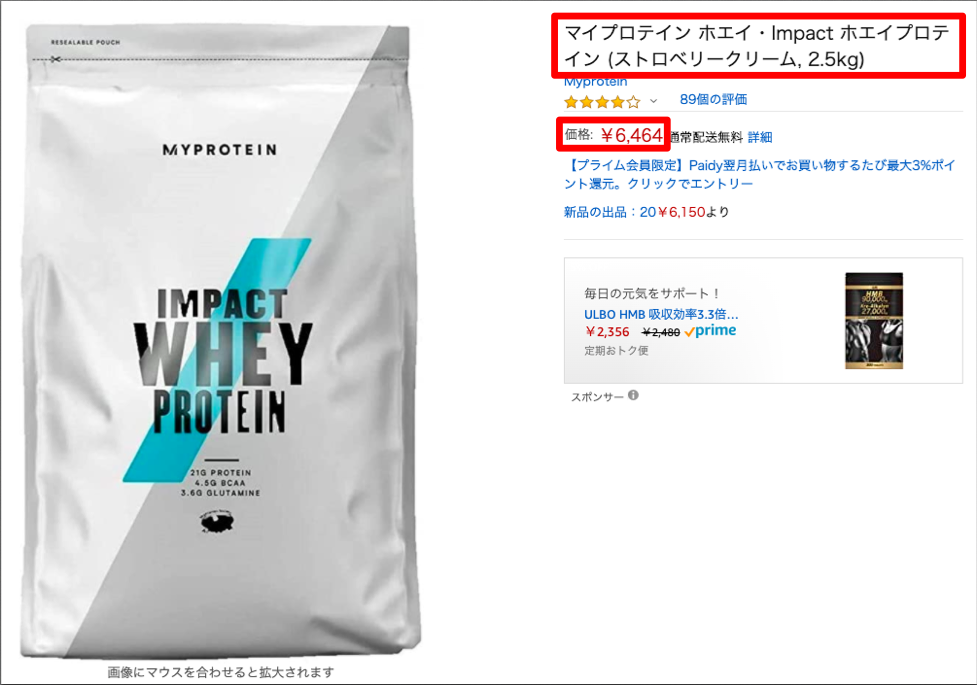Click the Paidy プライム会員限定 promotion link
This screenshot has width=977, height=685.
pos(760,174)
